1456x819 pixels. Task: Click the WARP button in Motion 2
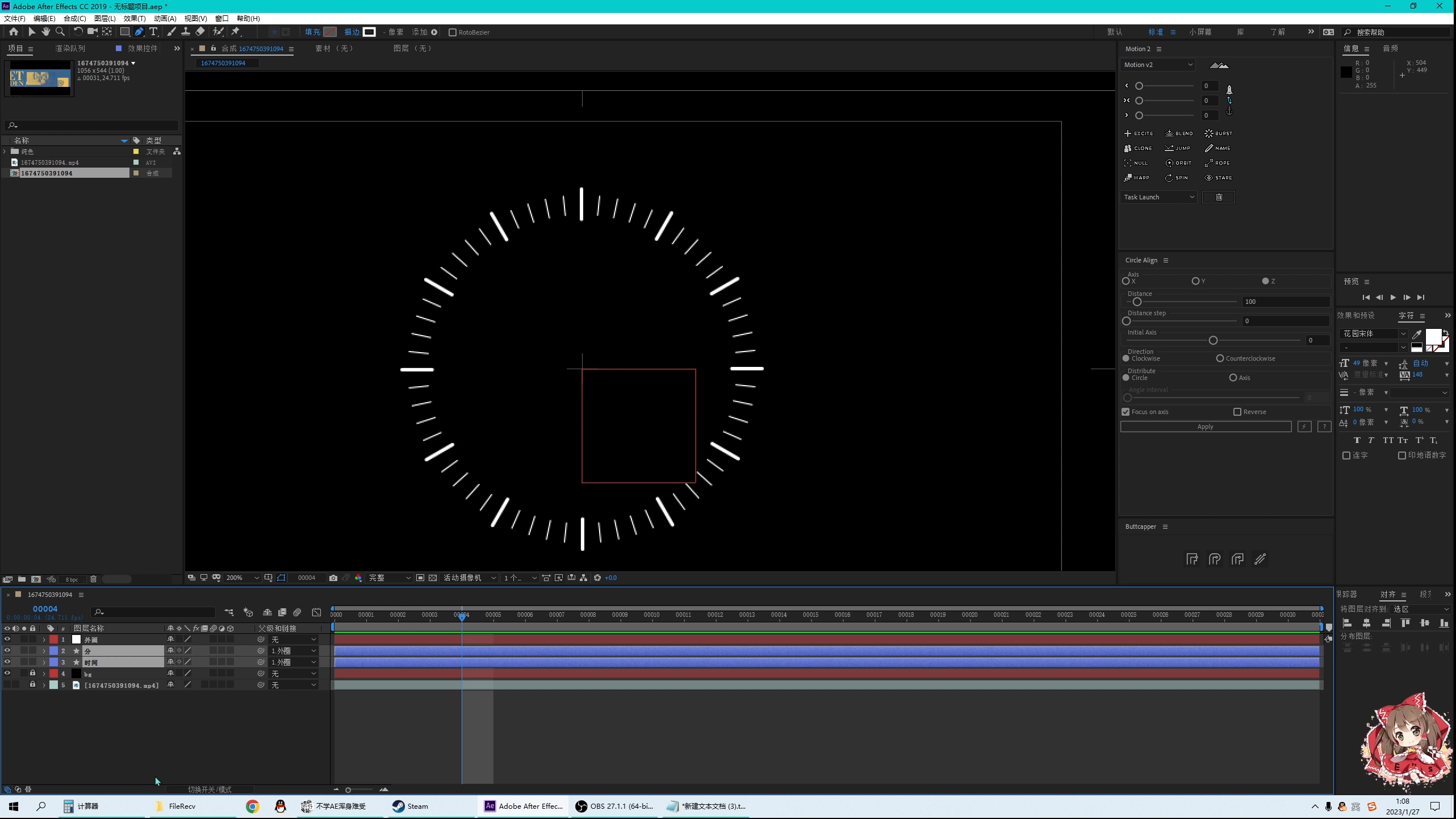(x=1136, y=178)
